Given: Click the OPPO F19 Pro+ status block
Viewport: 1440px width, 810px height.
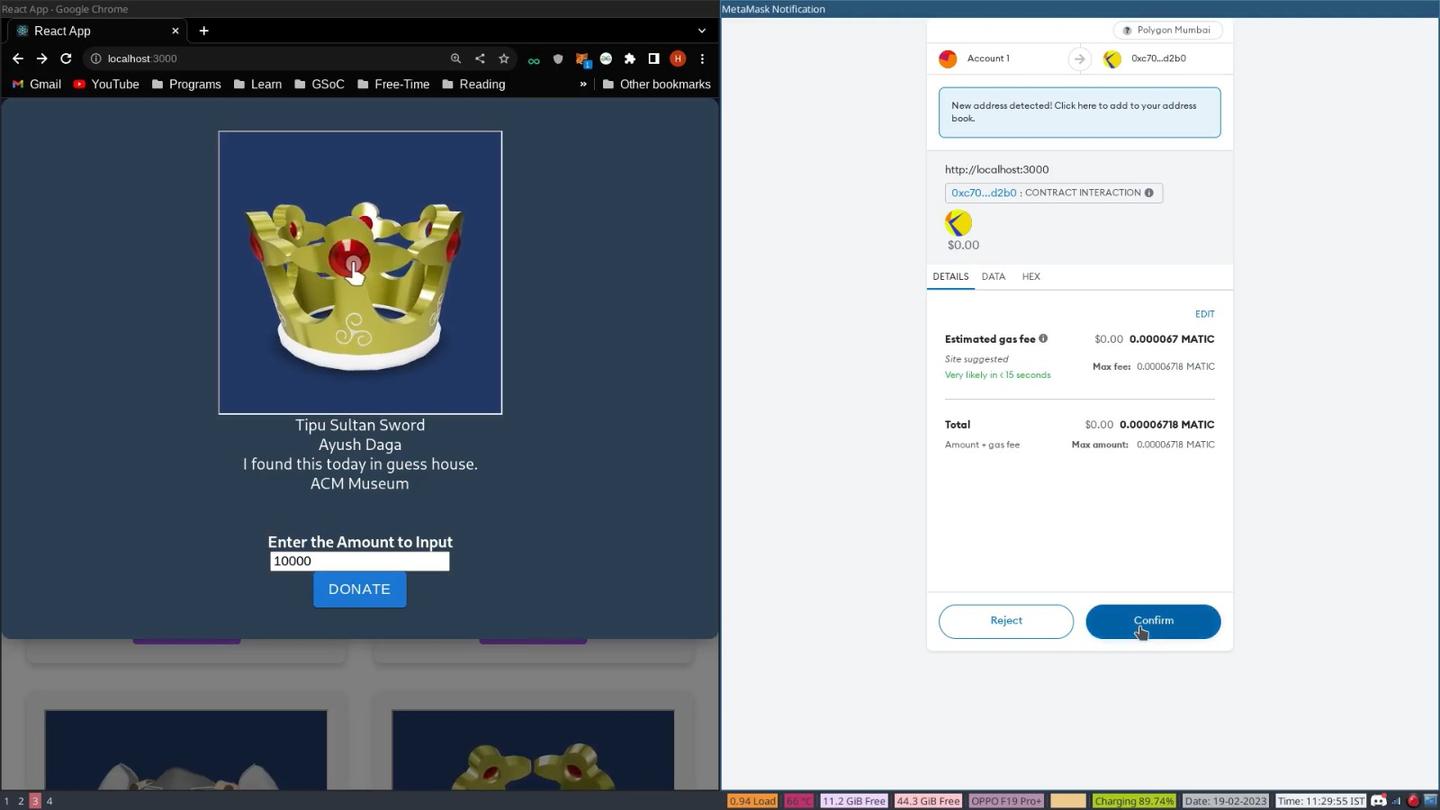Looking at the screenshot, I should 1007,801.
